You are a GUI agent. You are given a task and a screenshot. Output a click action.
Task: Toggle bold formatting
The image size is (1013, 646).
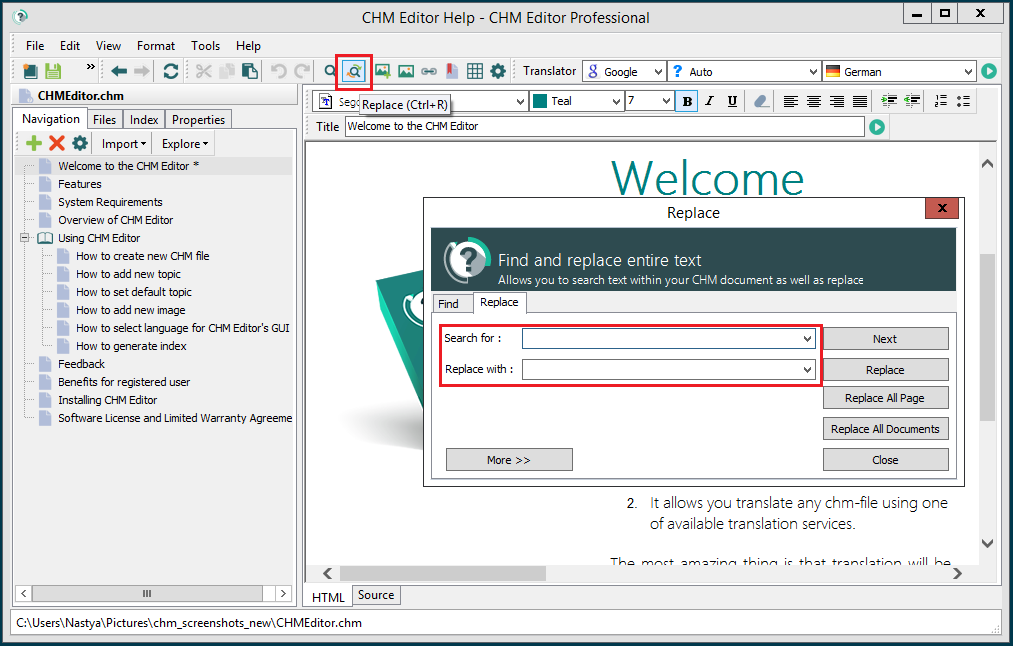pos(686,101)
